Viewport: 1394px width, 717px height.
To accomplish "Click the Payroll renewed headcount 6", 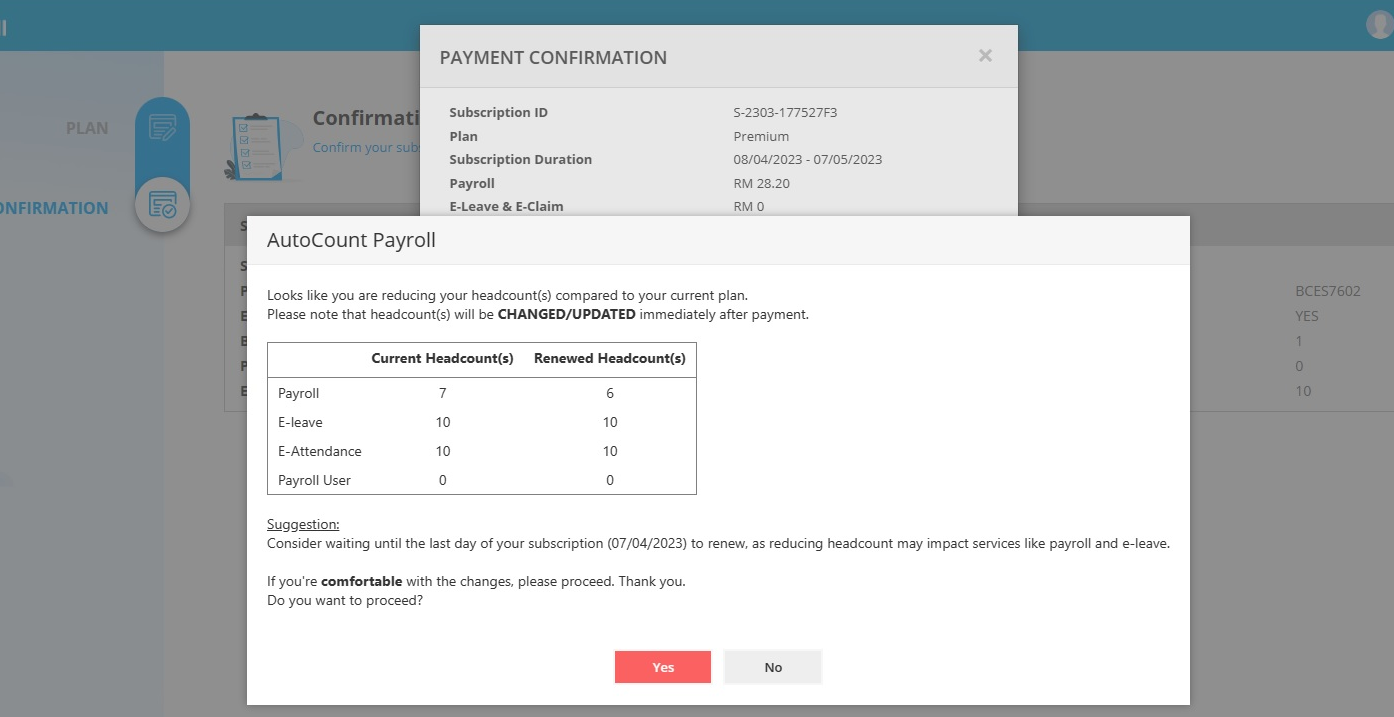I will click(610, 393).
